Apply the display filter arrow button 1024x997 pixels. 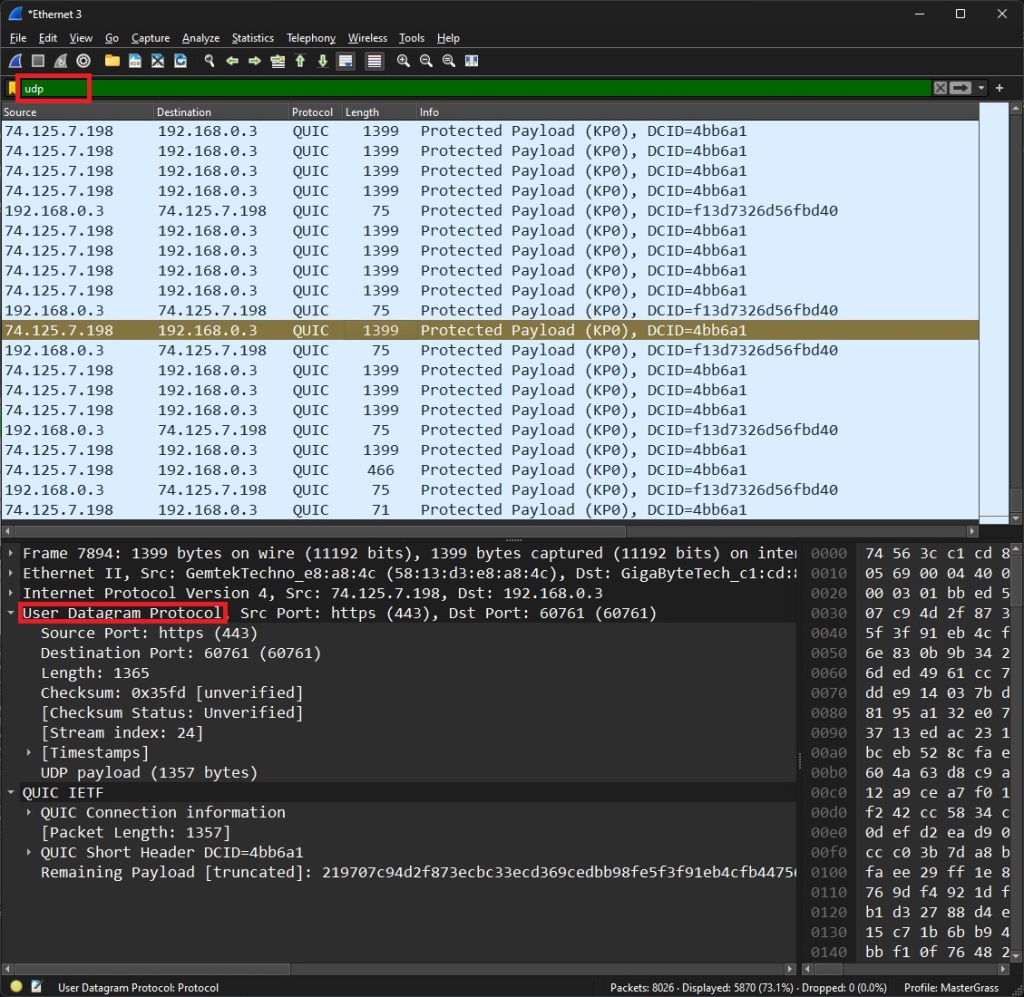tap(960, 88)
